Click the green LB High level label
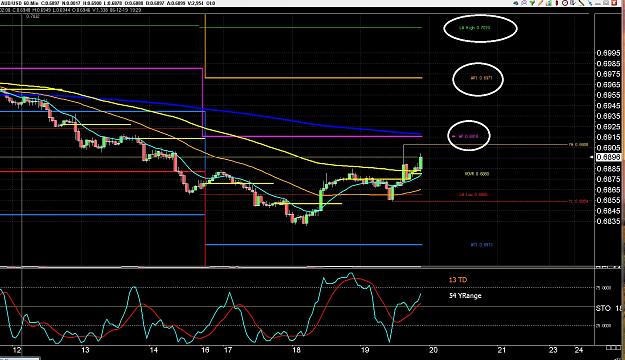This screenshot has width=625, height=360. click(474, 28)
